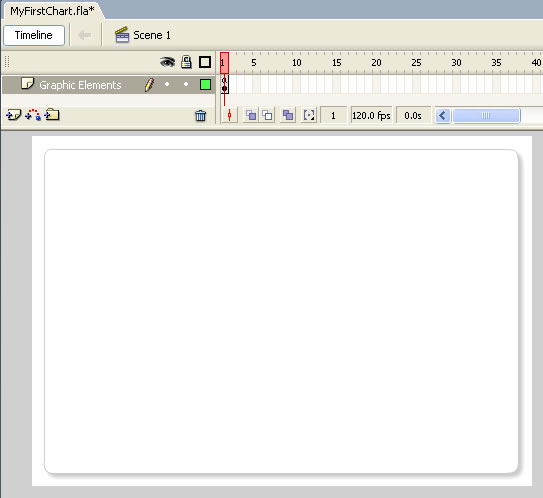
Task: Click eye icon to hide all layers
Action: [x=168, y=62]
